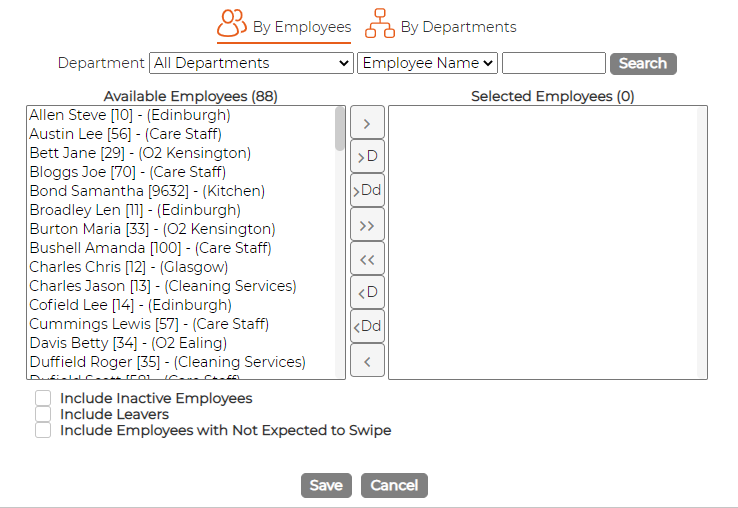738x508 pixels.
Task: Click the Save button
Action: [326, 485]
